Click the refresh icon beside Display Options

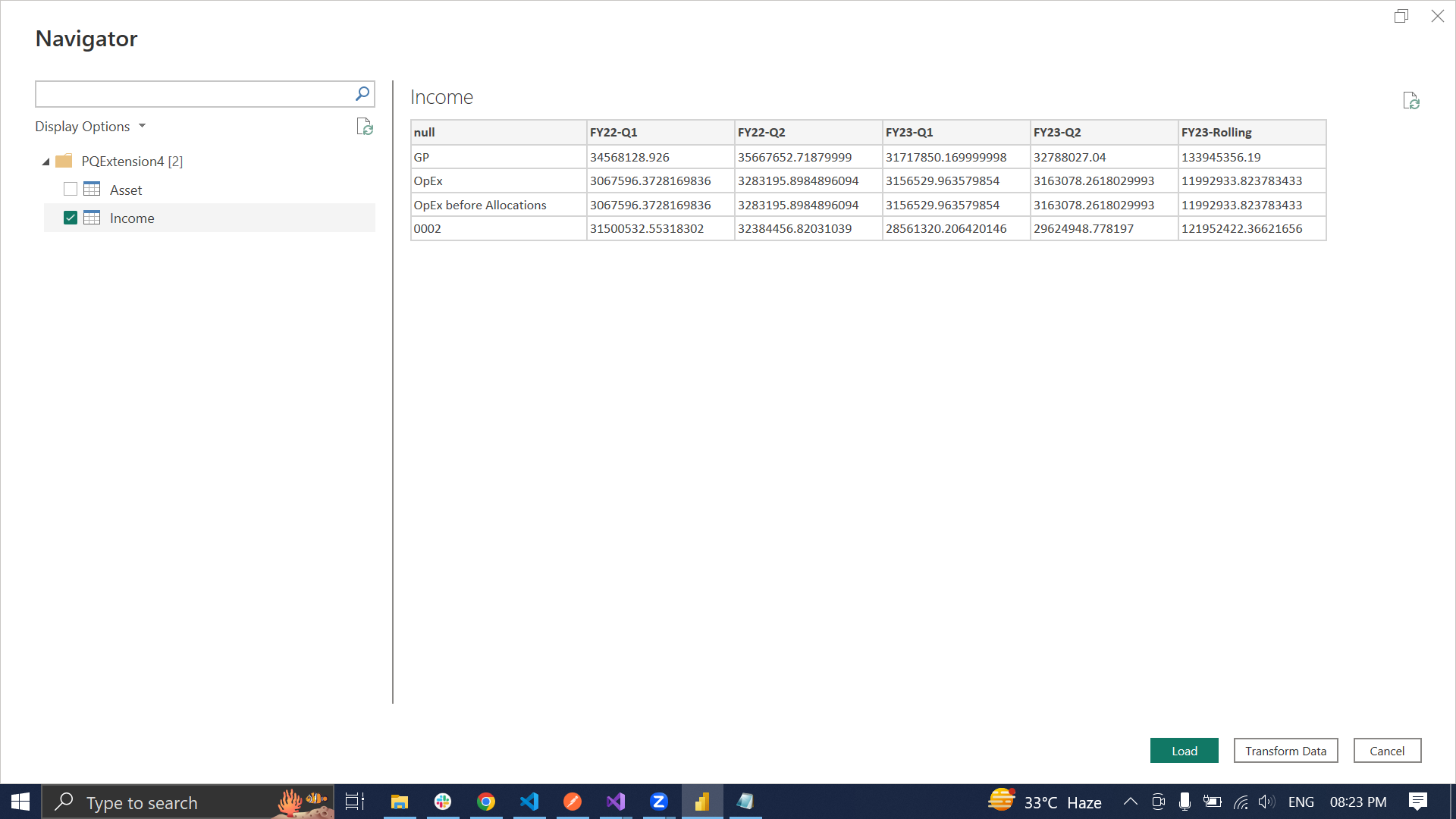(x=365, y=127)
